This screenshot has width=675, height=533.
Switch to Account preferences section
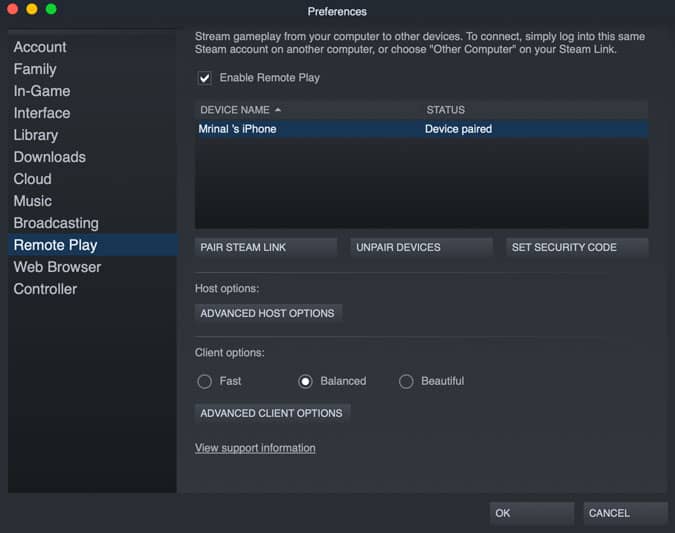[x=40, y=47]
